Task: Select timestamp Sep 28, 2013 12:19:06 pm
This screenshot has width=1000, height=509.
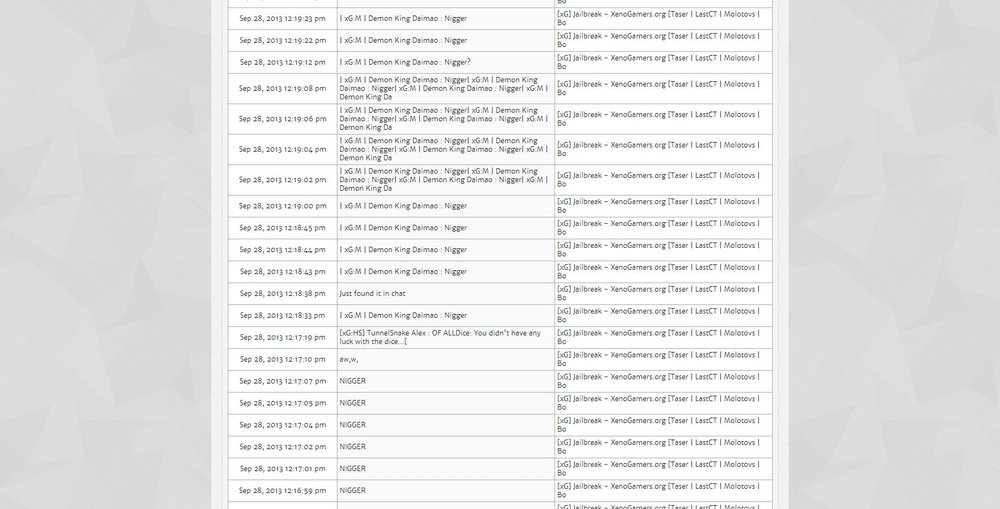Action: point(283,119)
